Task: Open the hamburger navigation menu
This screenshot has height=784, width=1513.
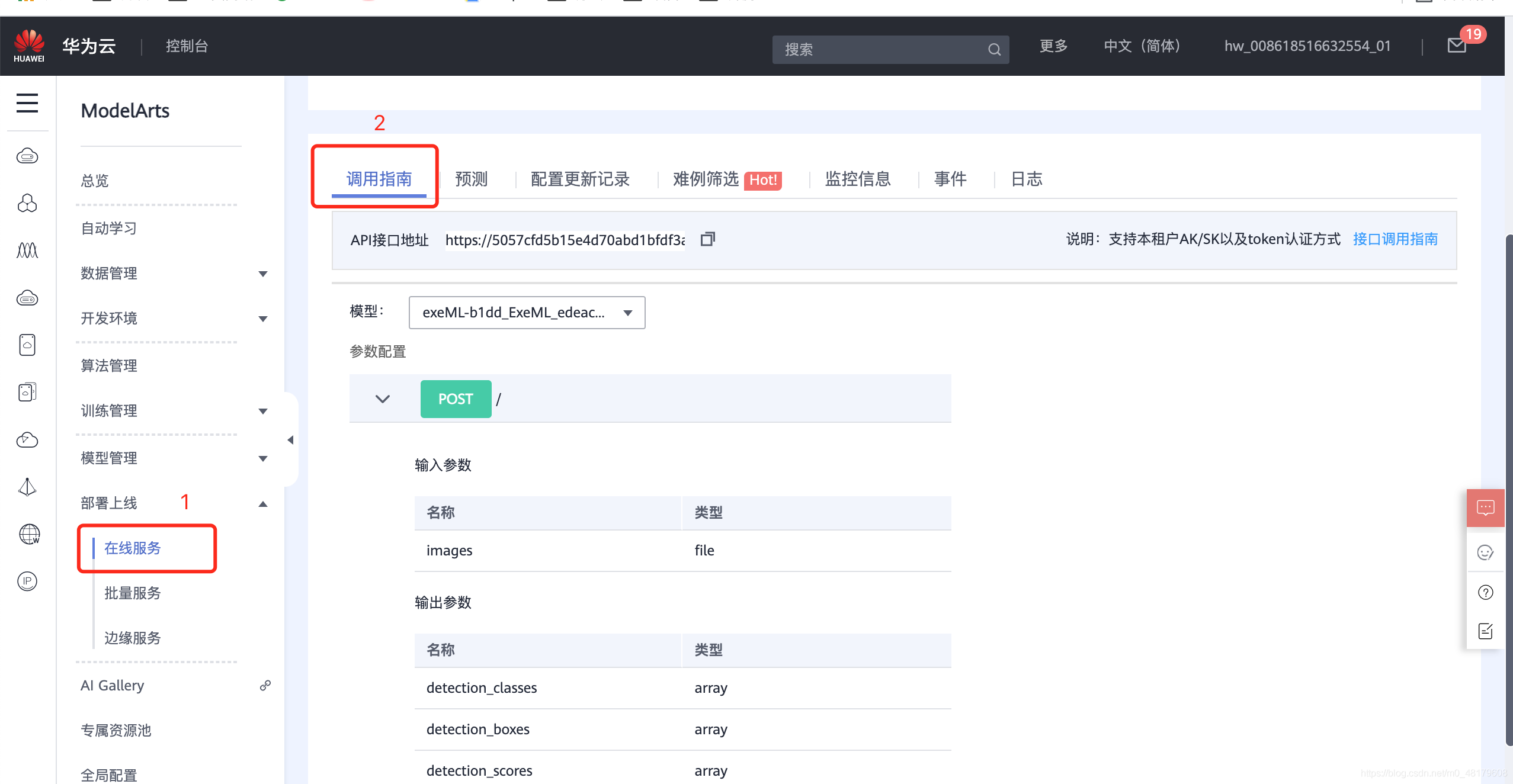Action: [27, 103]
